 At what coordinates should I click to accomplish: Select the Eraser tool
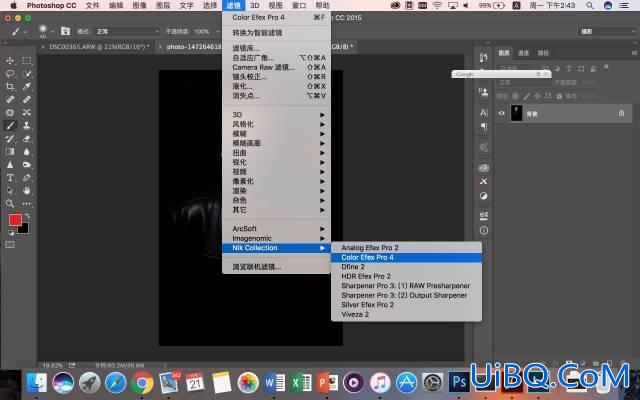(x=27, y=138)
